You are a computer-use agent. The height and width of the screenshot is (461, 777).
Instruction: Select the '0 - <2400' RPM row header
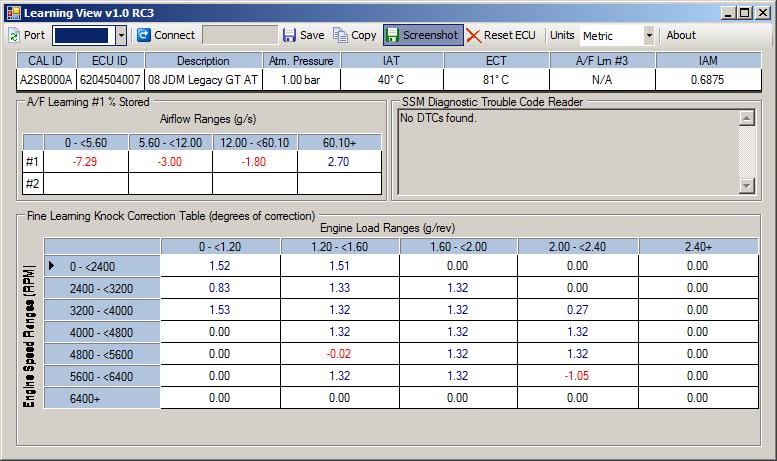point(102,266)
